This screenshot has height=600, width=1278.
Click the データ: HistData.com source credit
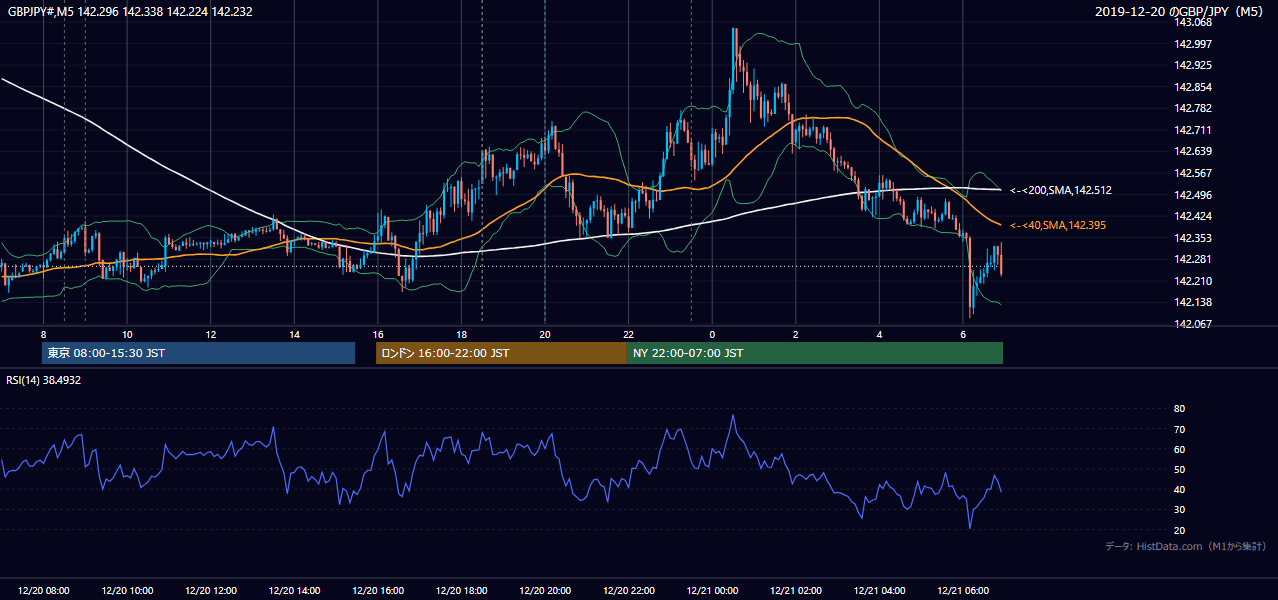[x=1186, y=546]
